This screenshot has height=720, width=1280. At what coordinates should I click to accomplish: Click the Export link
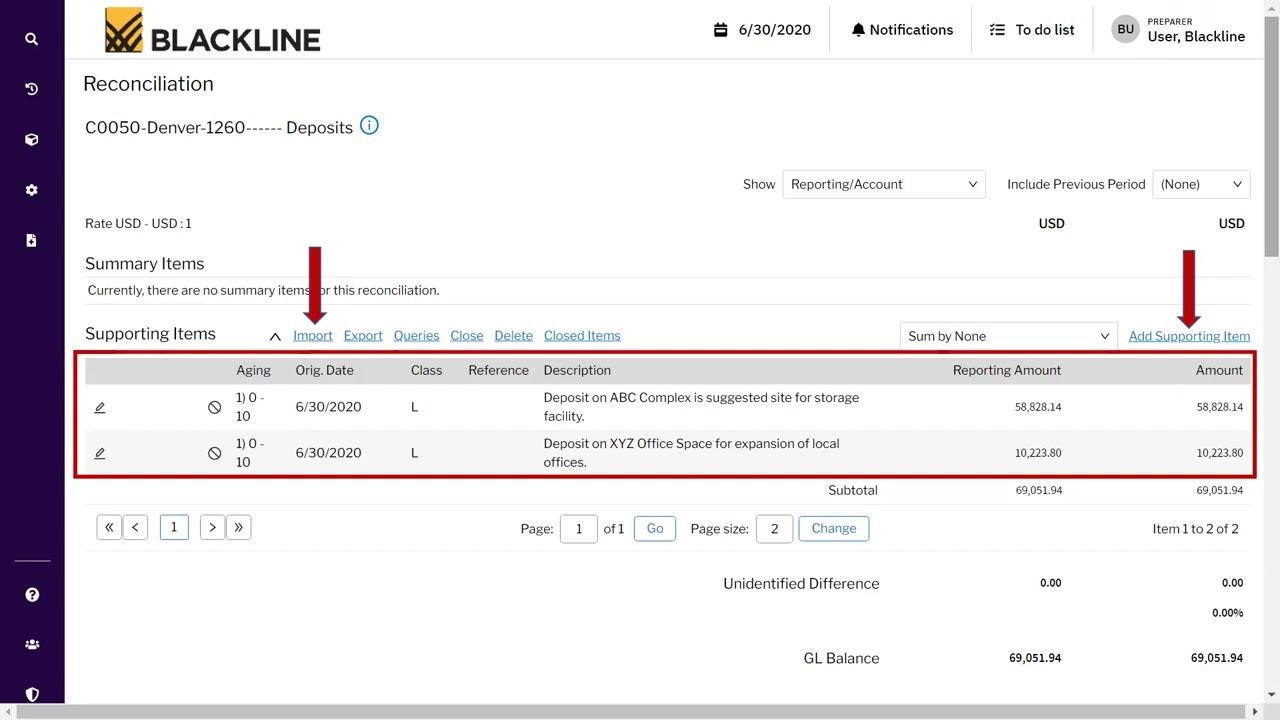(363, 336)
